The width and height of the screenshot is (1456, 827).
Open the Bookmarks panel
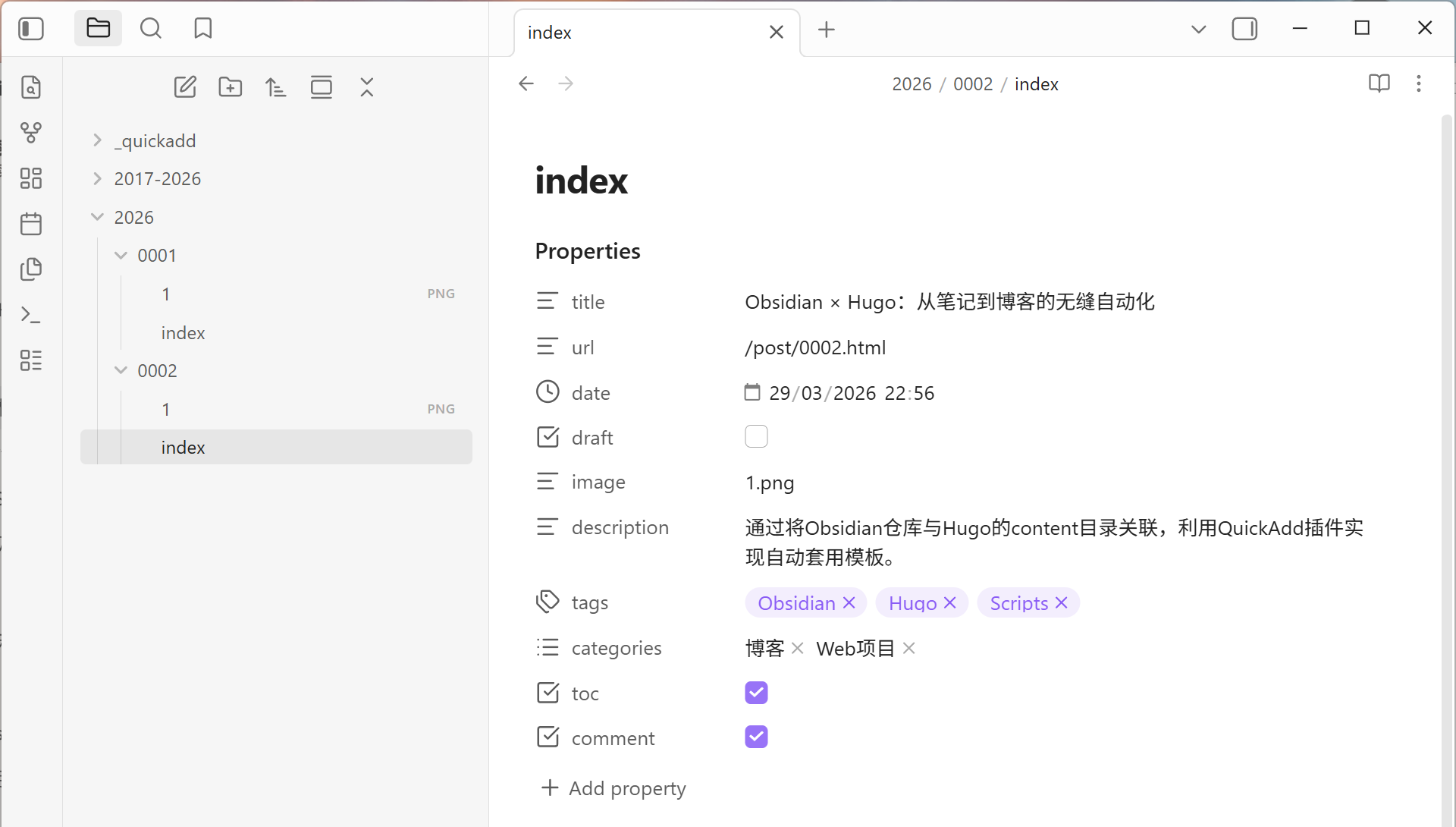(202, 29)
